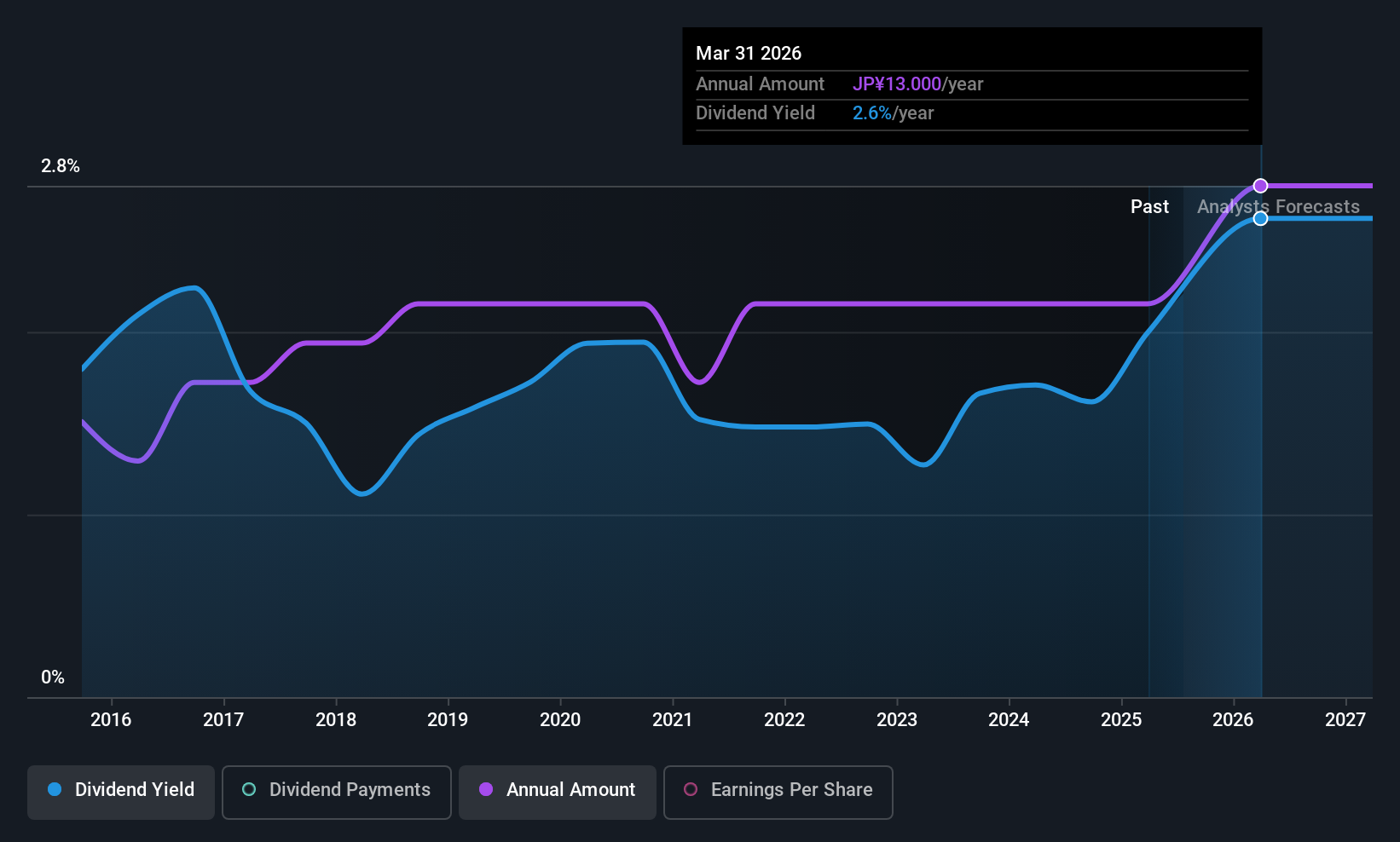
Task: Click the Analysts Forecasts label
Action: [1278, 207]
